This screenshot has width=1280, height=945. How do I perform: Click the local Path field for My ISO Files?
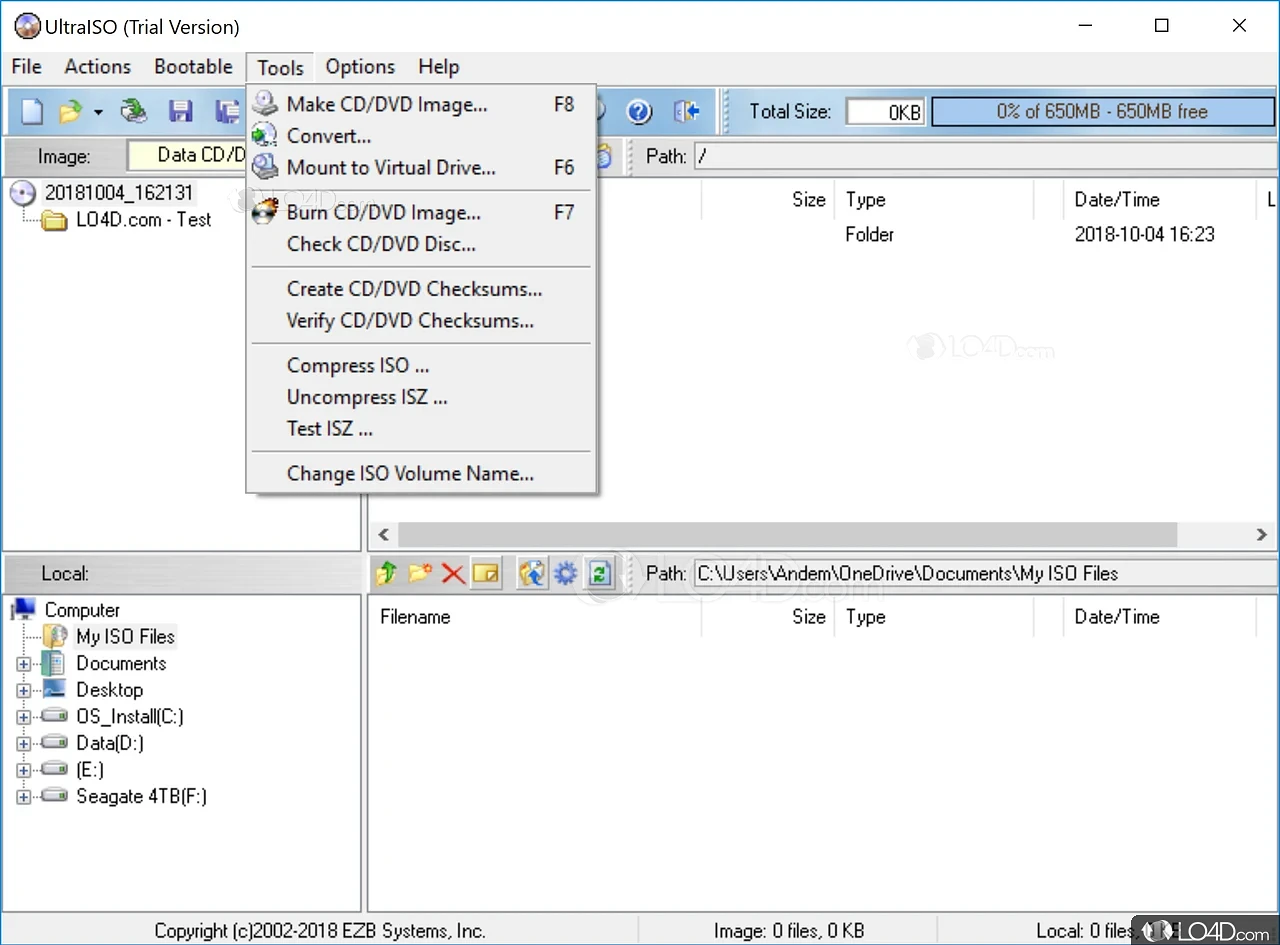pyautogui.click(x=984, y=573)
